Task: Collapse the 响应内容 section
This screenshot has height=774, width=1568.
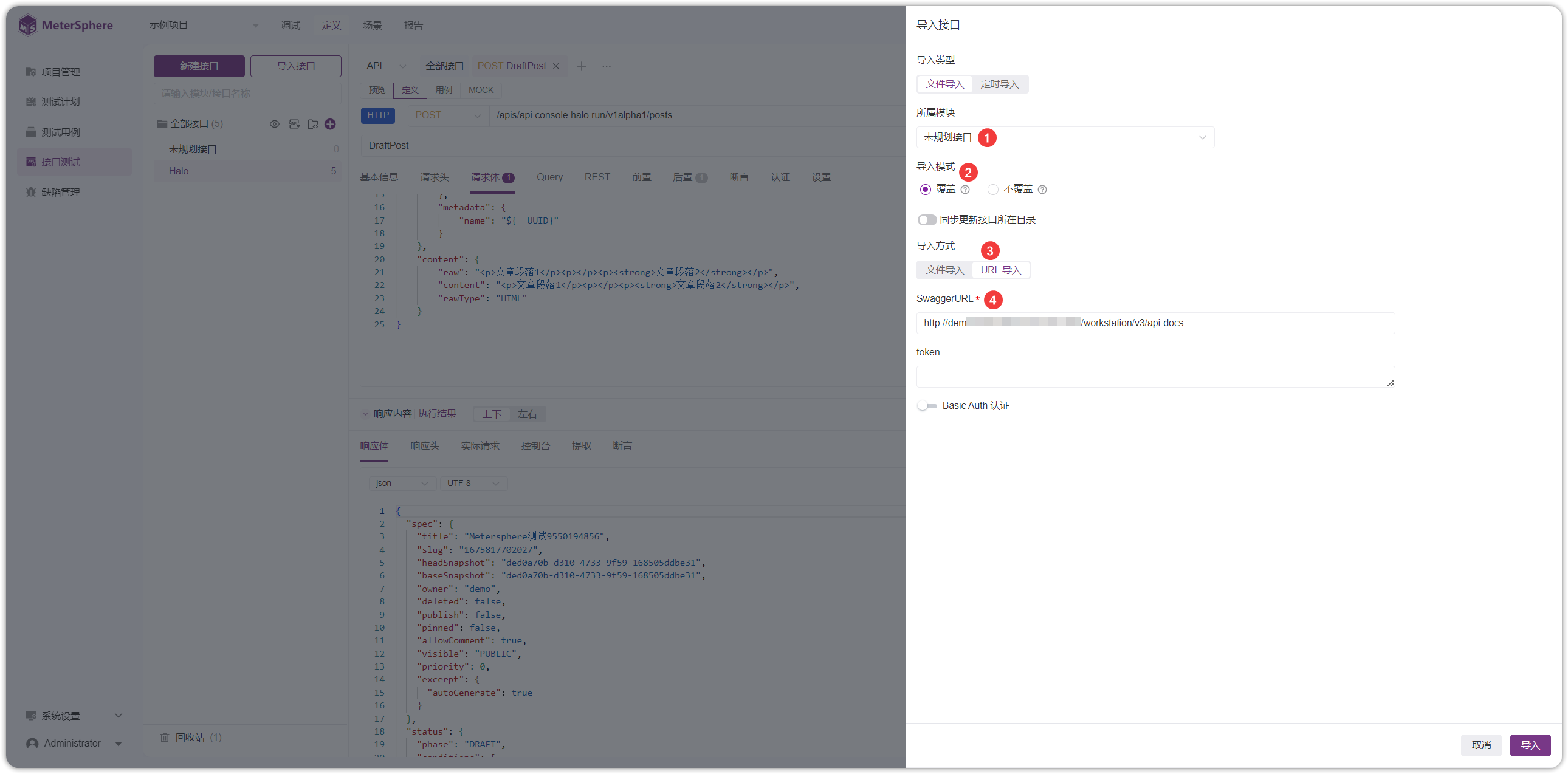Action: click(365, 414)
